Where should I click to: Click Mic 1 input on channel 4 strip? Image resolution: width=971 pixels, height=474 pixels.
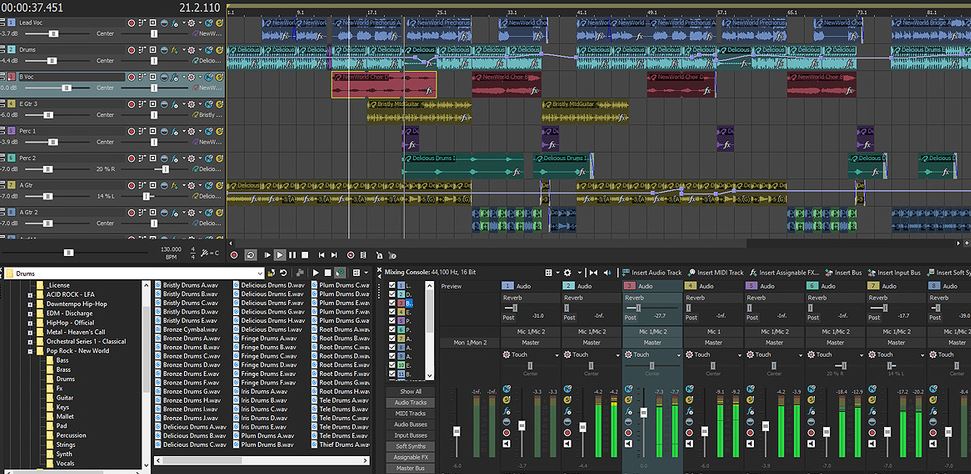[x=713, y=331]
